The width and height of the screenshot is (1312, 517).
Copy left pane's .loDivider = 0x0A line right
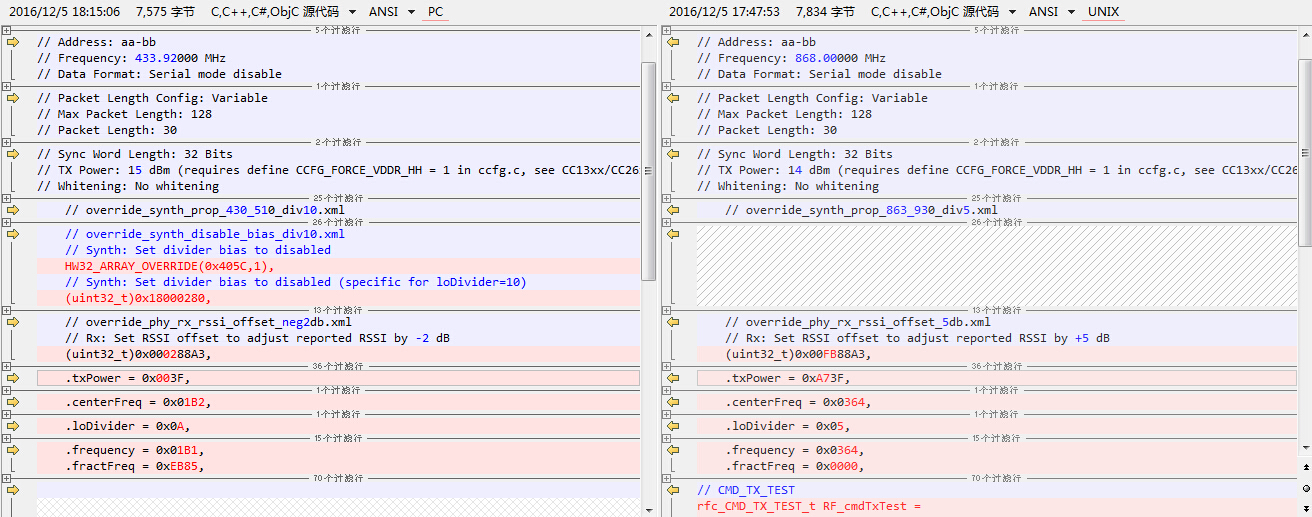click(x=13, y=426)
